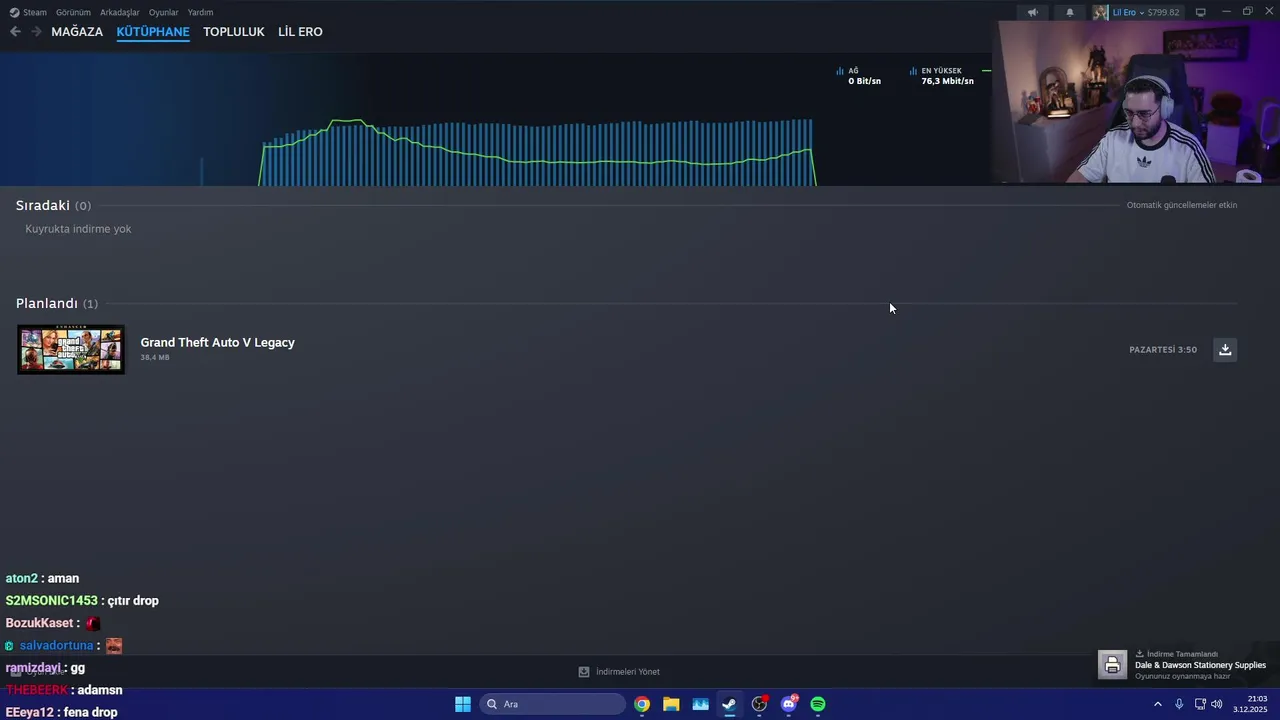The height and width of the screenshot is (720, 1280).
Task: Click in the Windows taskbar search box
Action: (x=552, y=704)
